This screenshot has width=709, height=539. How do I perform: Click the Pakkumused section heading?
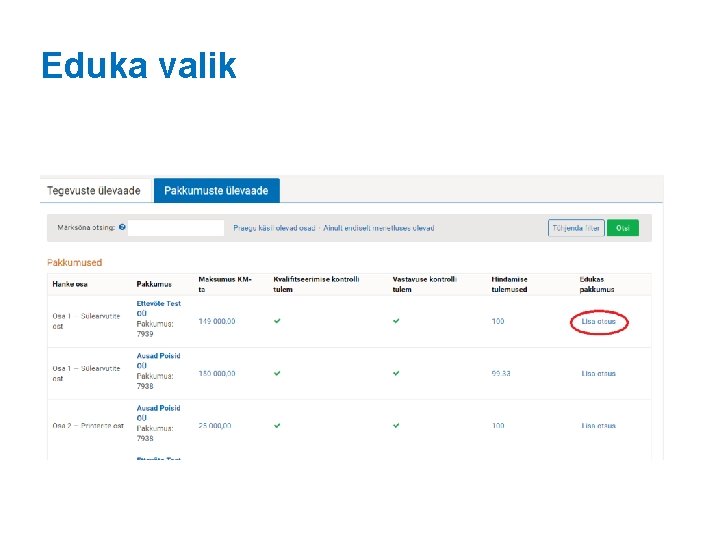[75, 263]
